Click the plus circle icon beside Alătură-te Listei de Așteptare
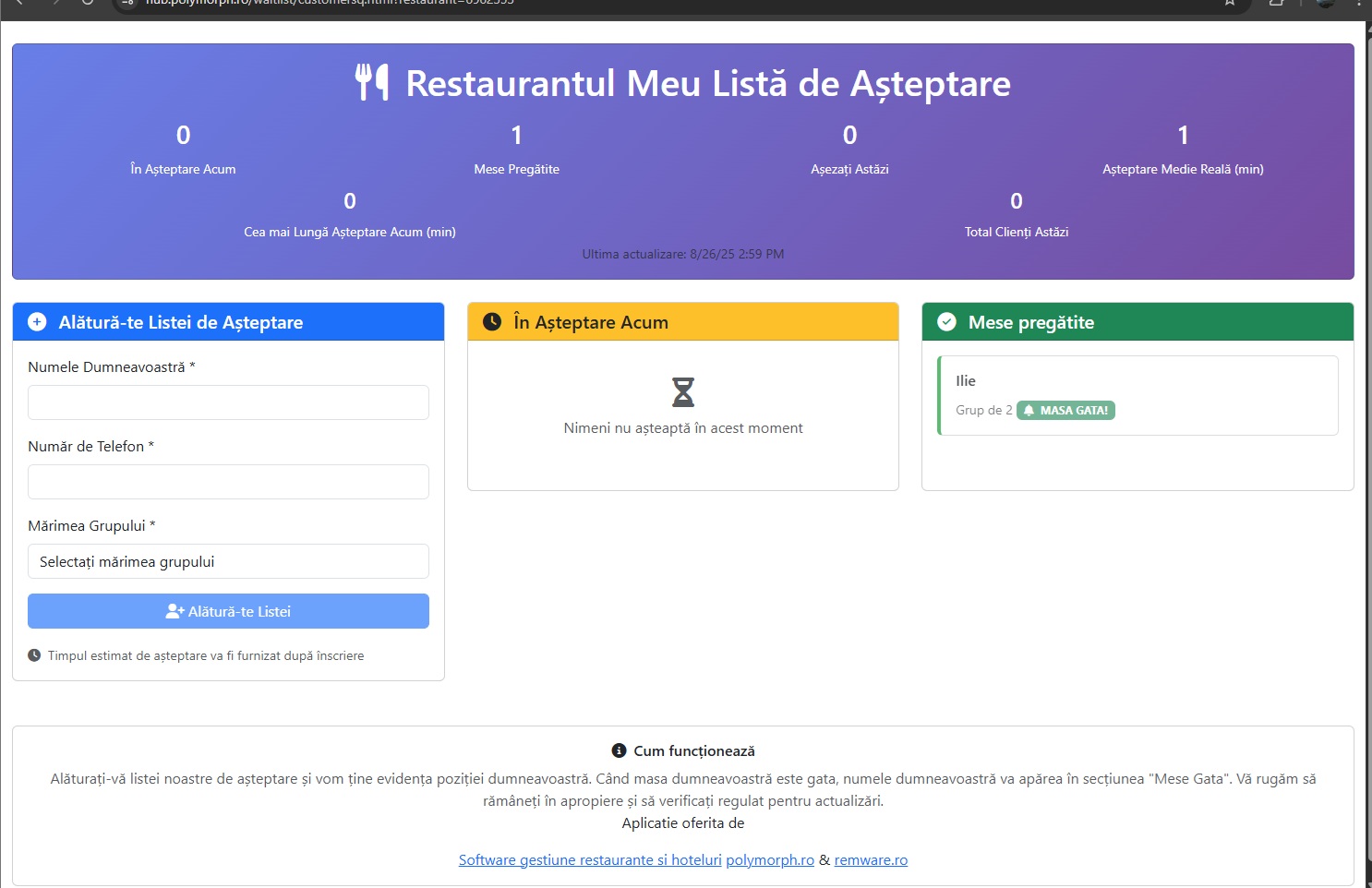 point(37,321)
